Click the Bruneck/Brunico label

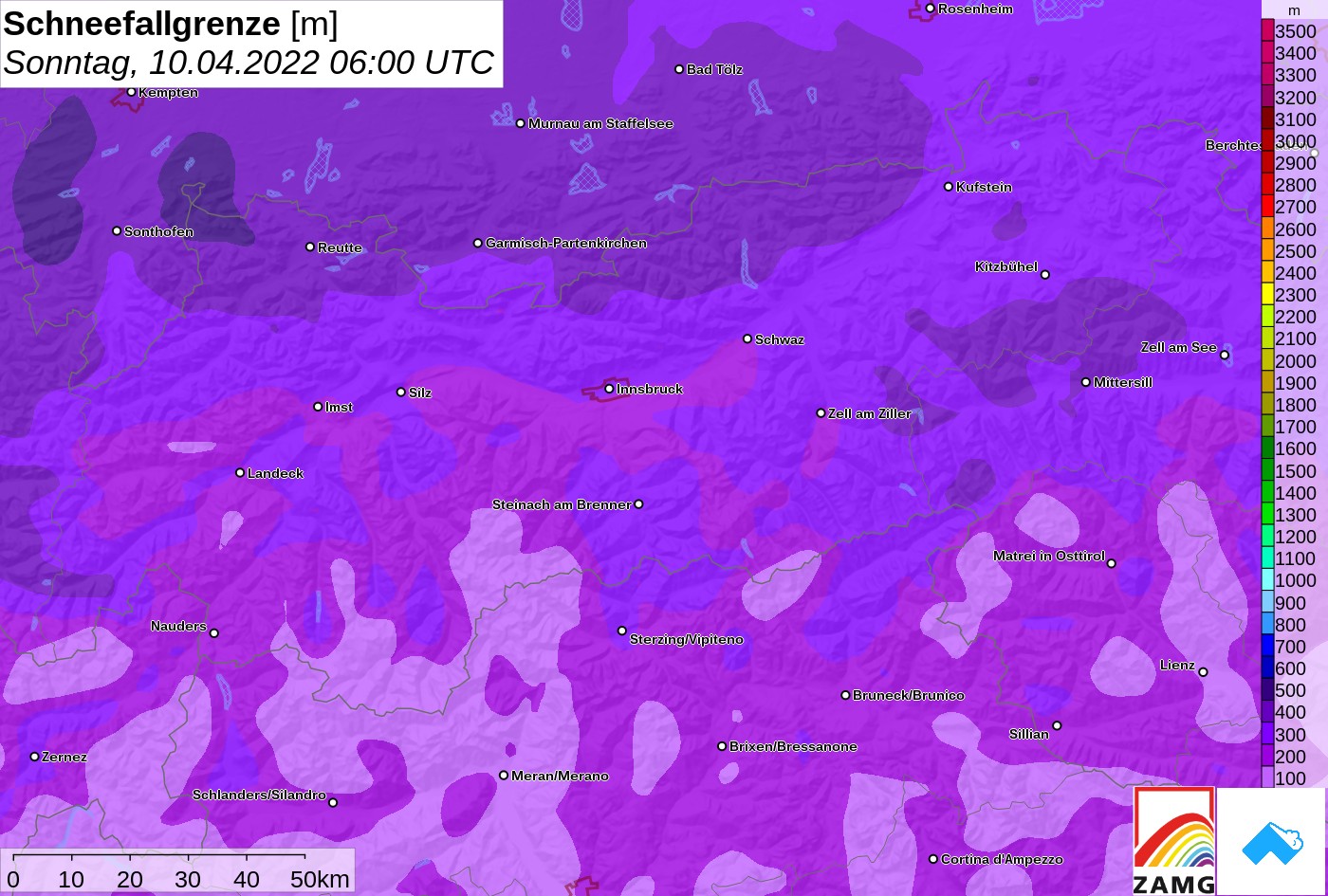pyautogui.click(x=909, y=696)
